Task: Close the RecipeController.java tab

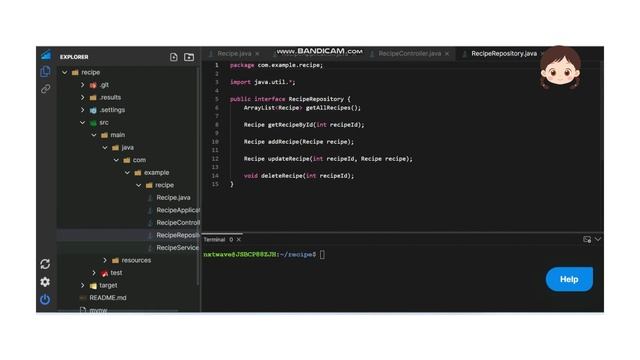Action: pos(447,53)
